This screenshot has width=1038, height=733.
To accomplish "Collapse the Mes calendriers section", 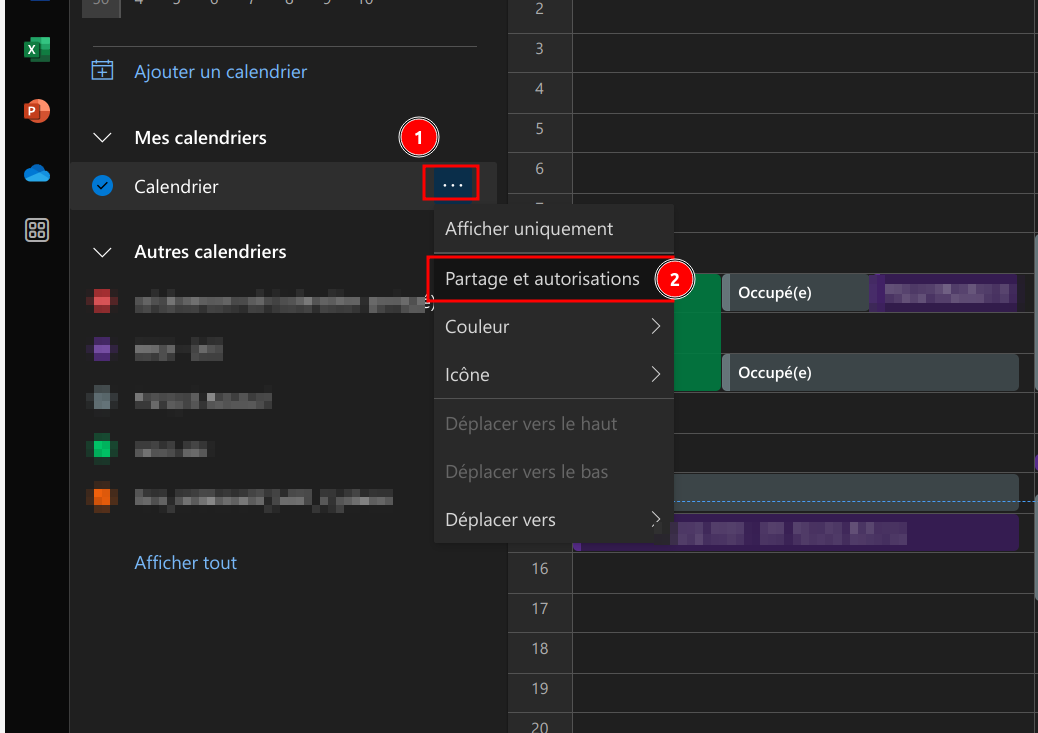I will pos(102,137).
